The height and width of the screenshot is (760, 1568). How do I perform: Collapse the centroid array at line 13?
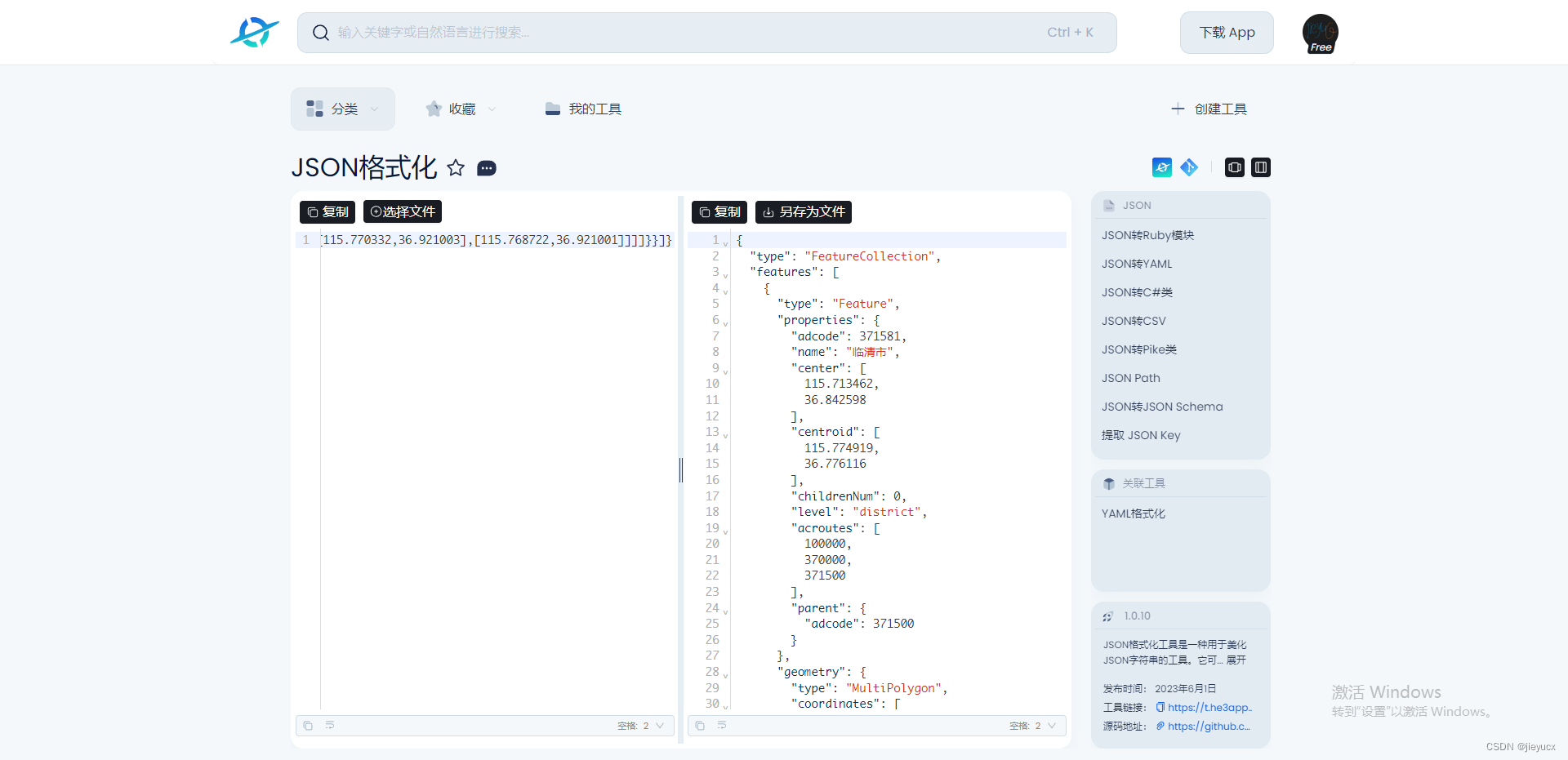pos(725,436)
